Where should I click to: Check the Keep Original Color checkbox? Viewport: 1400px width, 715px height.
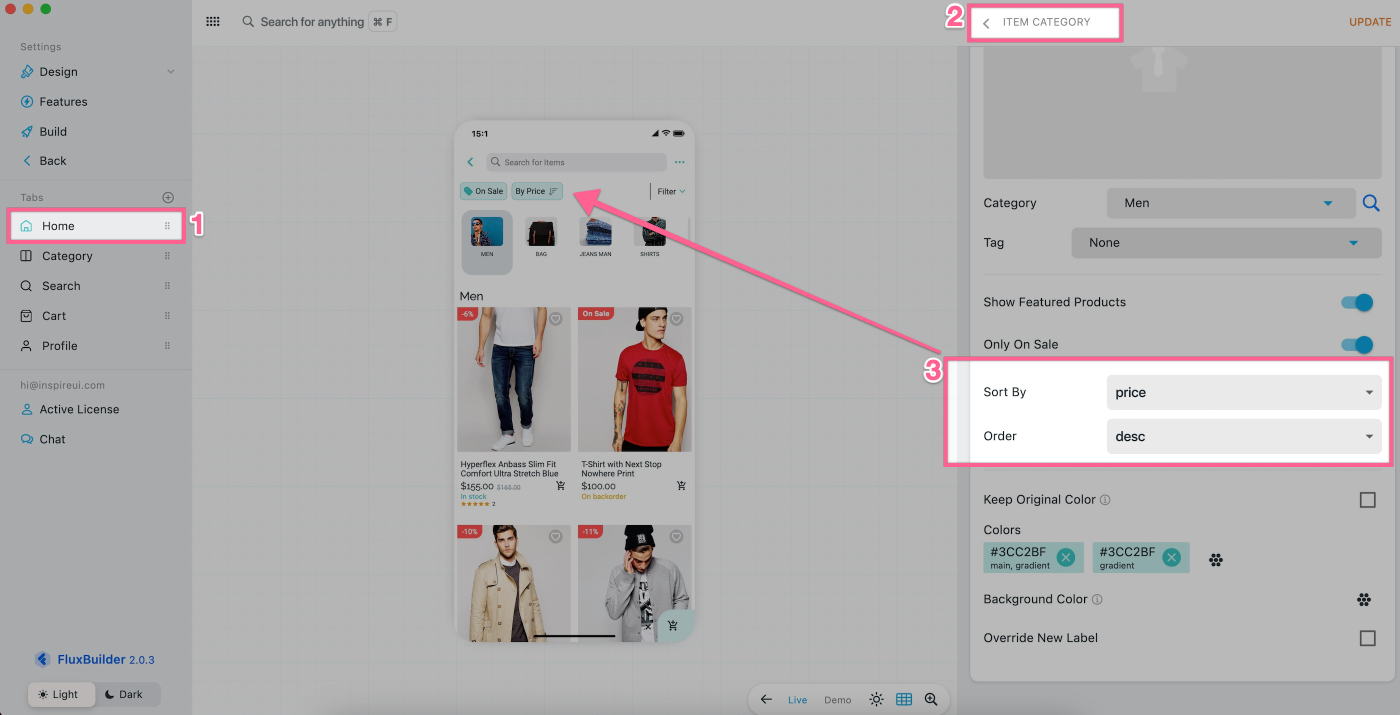tap(1367, 500)
